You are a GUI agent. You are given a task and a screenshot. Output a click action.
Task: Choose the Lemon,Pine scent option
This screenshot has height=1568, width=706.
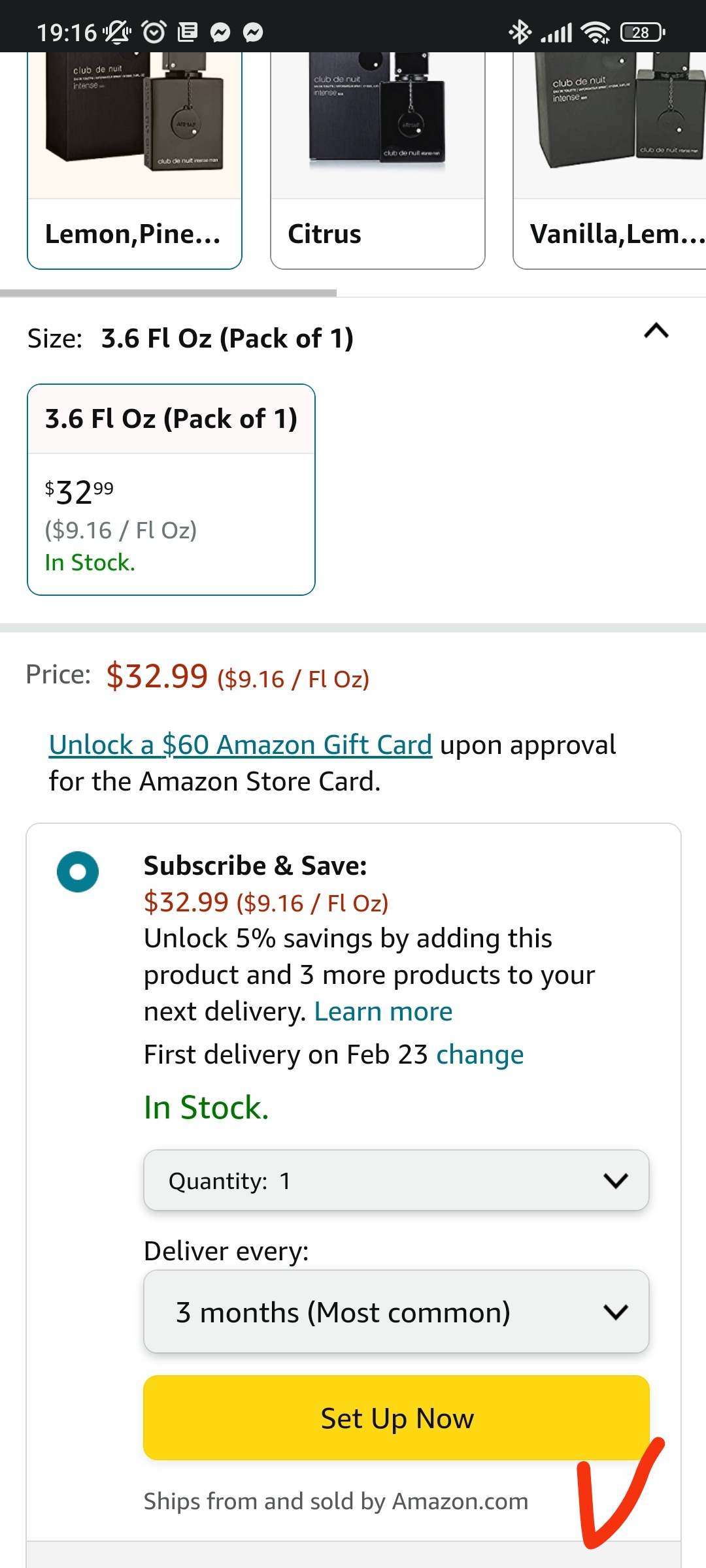point(134,234)
